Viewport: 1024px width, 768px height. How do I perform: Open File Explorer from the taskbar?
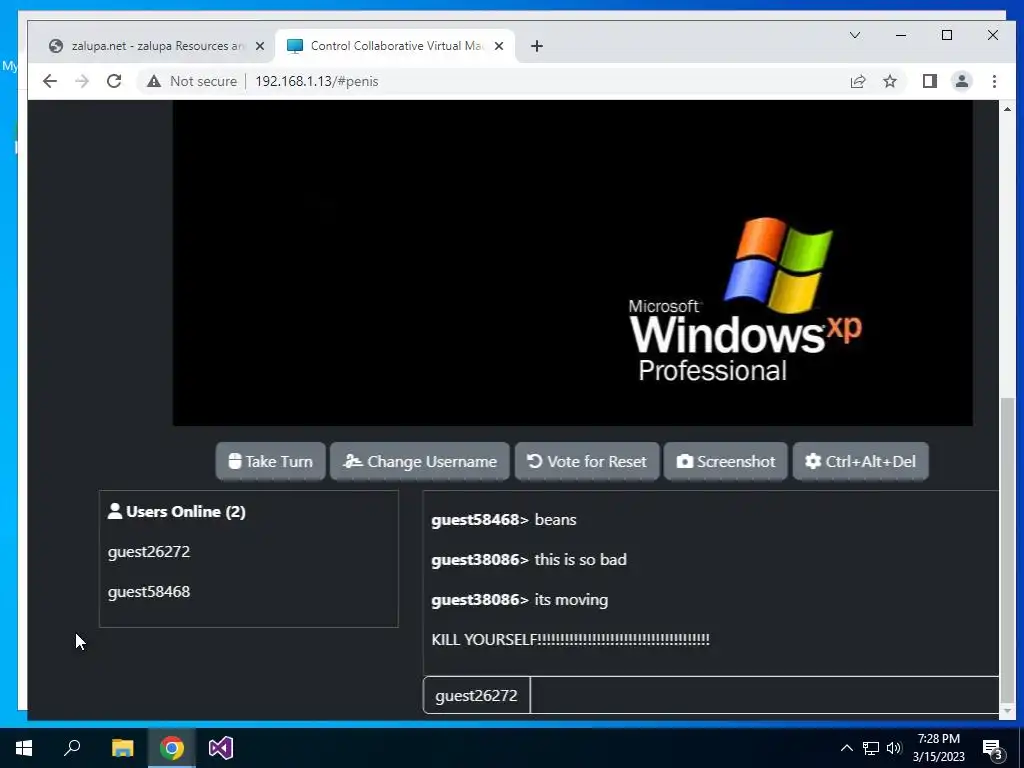[x=122, y=748]
